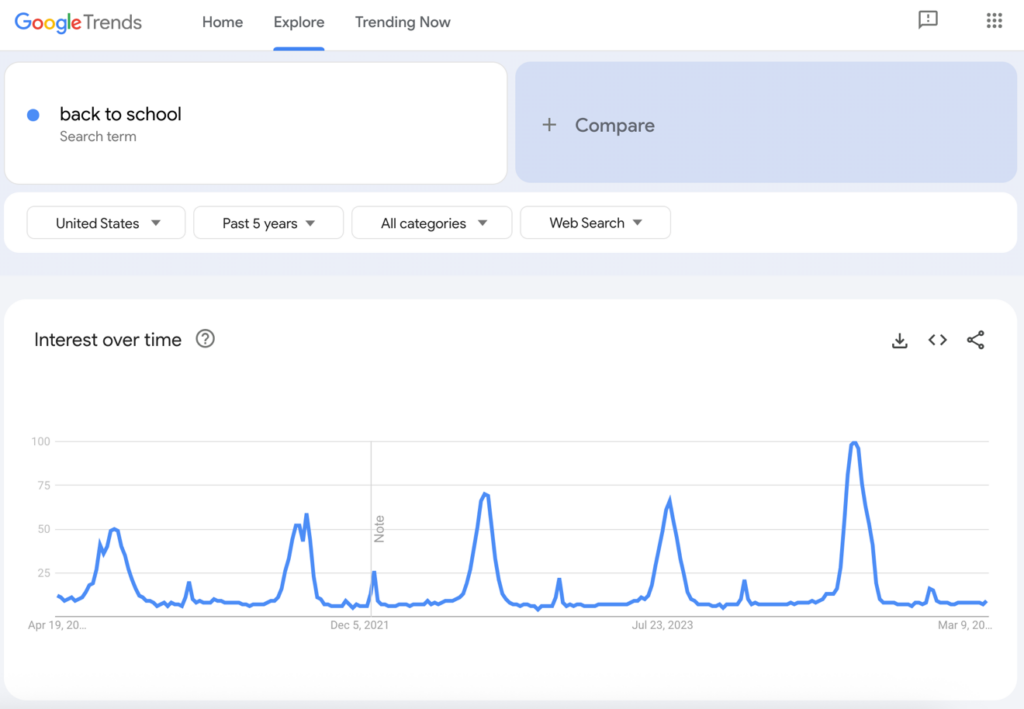Open help icon beside Interest over time
The width and height of the screenshot is (1024, 709).
pos(205,339)
